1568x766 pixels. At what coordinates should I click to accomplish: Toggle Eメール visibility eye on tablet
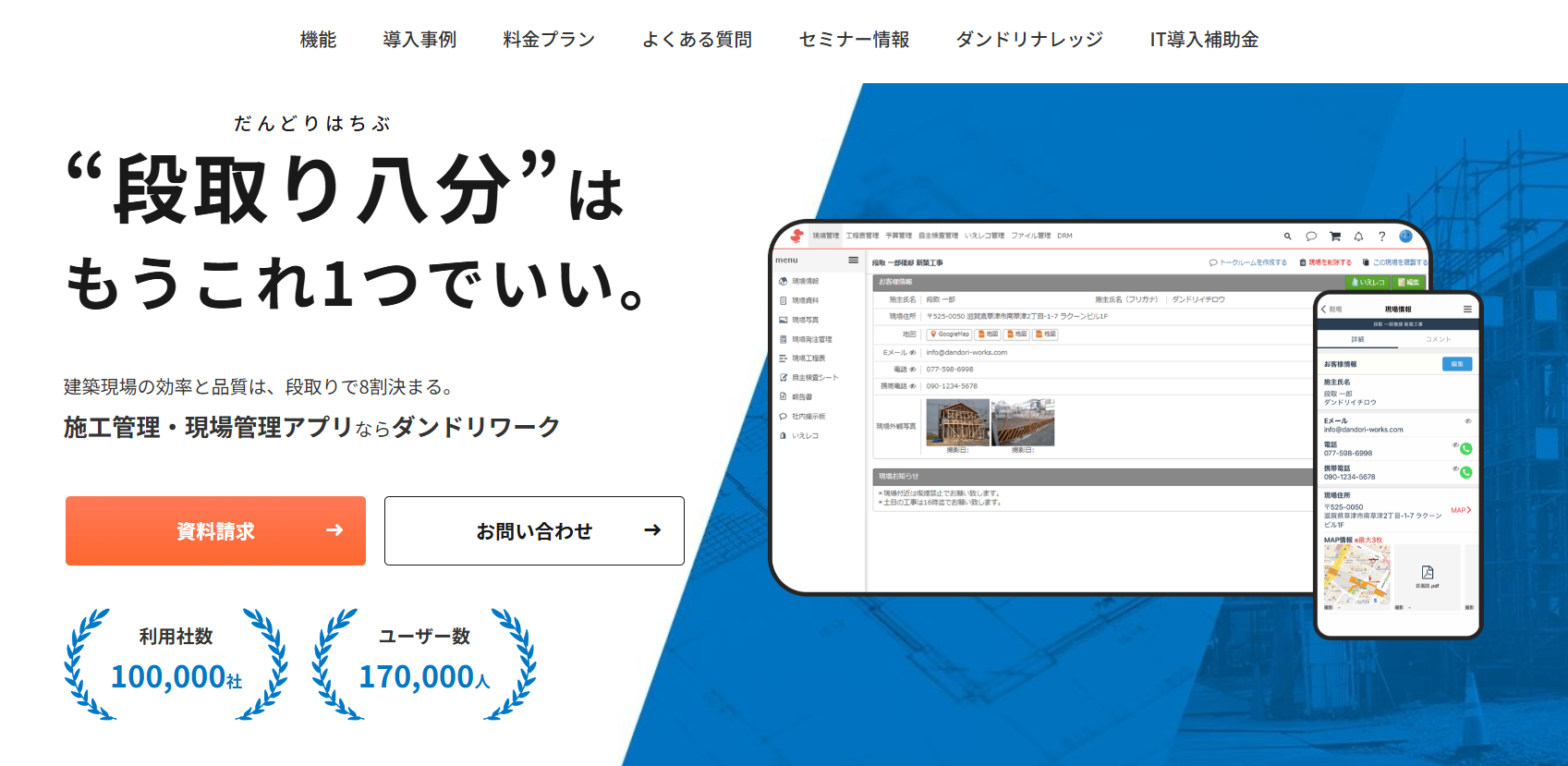(913, 353)
